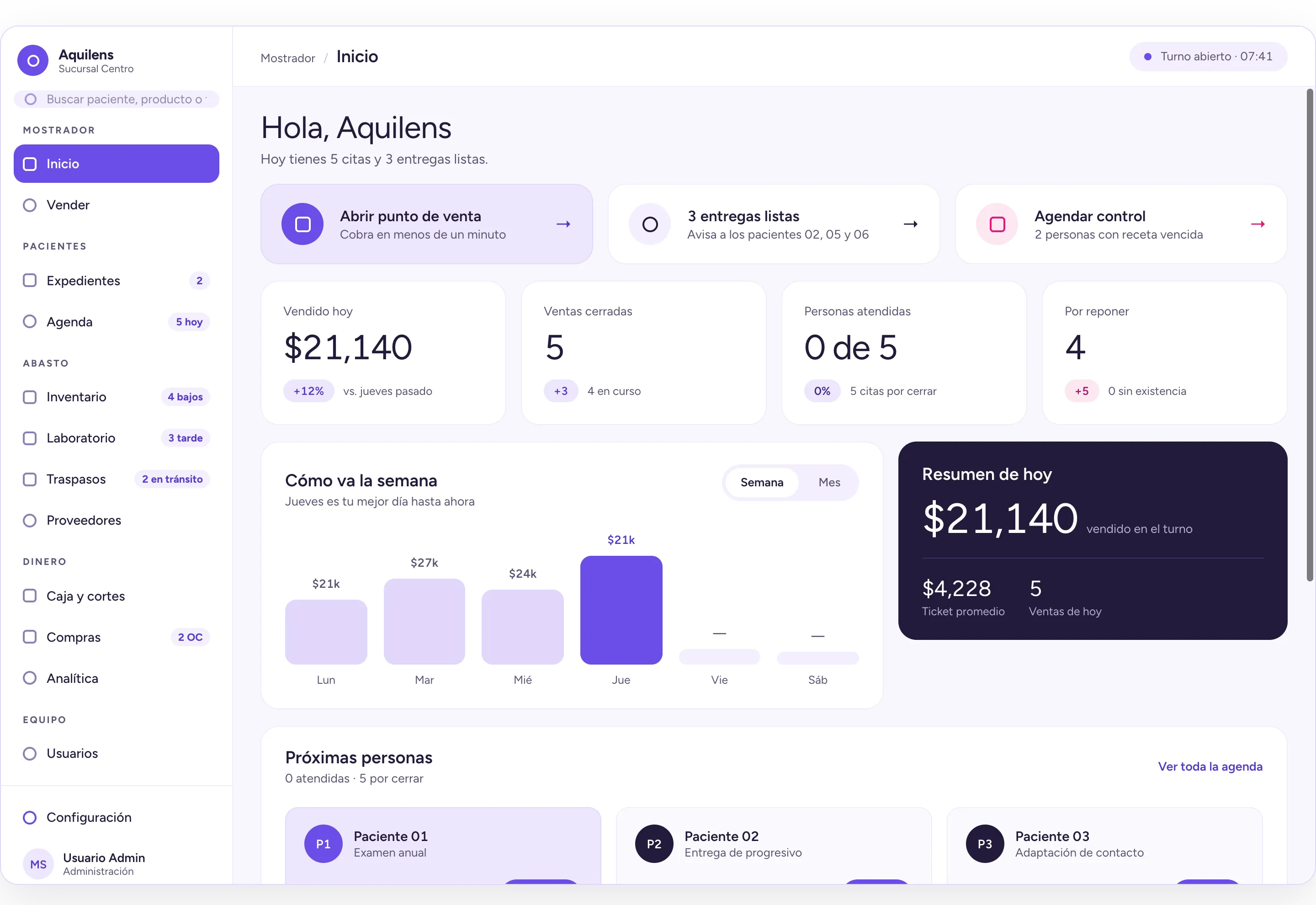Viewport: 1316px width, 905px height.
Task: Click the Inicio sidebar icon
Action: pyautogui.click(x=29, y=164)
